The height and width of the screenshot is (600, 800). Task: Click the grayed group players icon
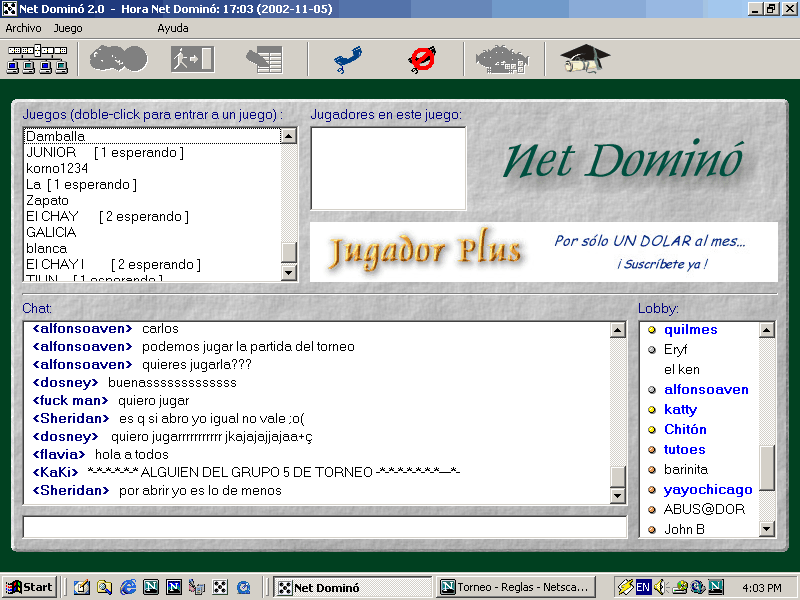[x=502, y=60]
